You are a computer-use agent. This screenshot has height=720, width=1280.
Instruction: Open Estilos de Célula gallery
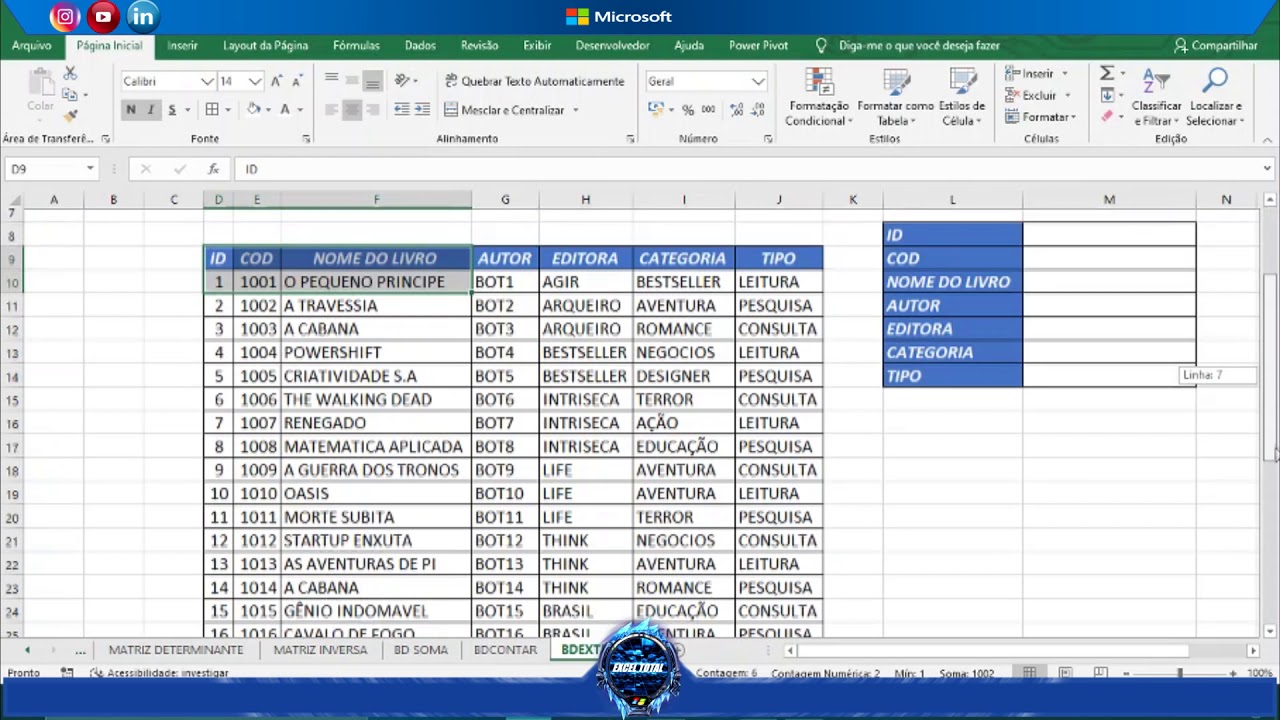tap(961, 97)
